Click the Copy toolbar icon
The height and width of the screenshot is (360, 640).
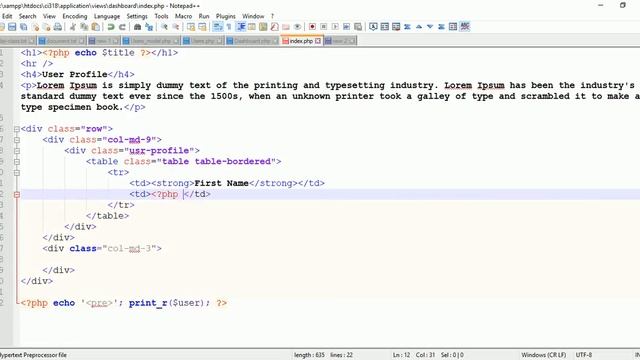84,27
